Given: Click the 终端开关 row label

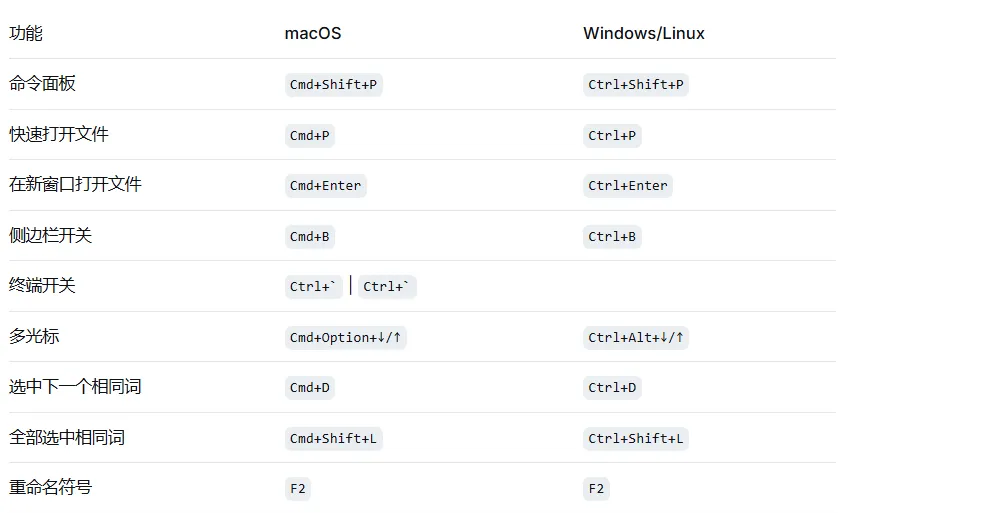Looking at the screenshot, I should point(42,286).
